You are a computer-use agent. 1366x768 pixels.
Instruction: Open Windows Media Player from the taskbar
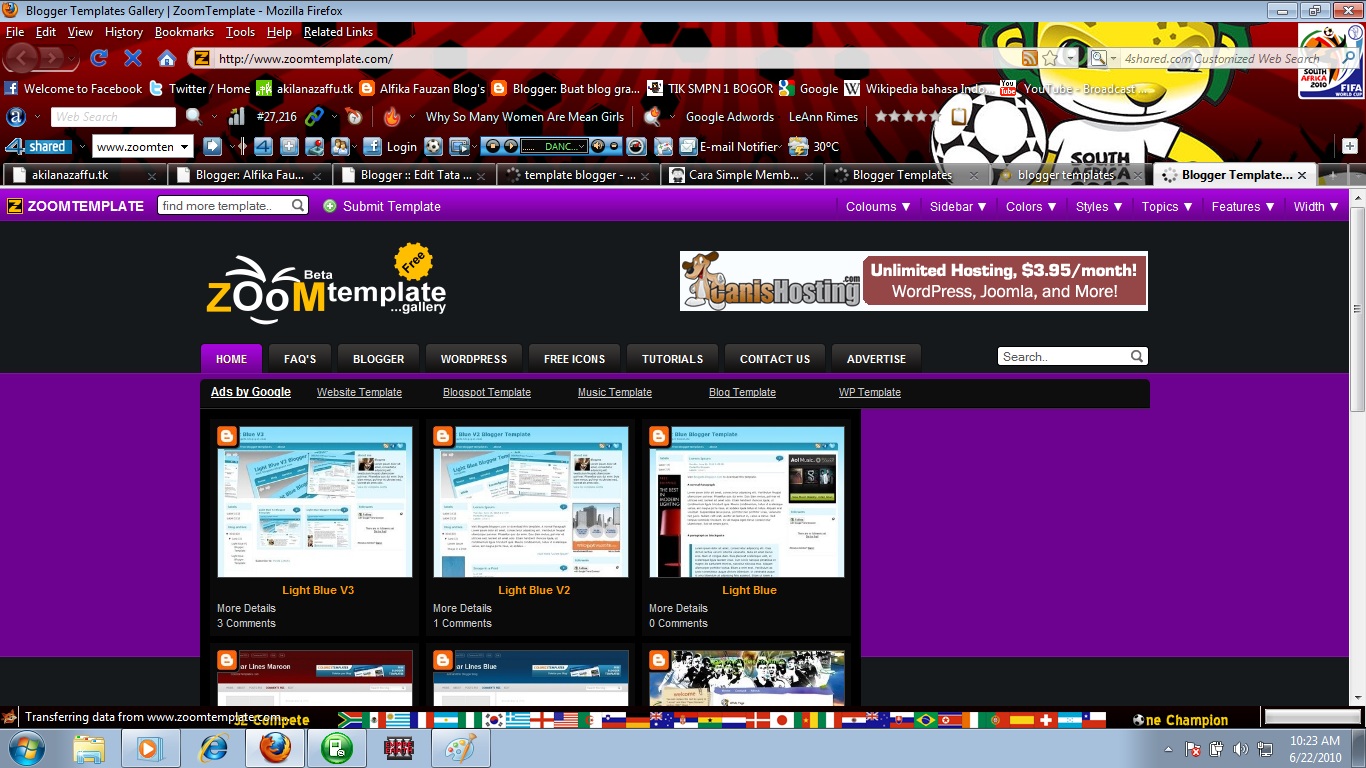click(x=151, y=747)
